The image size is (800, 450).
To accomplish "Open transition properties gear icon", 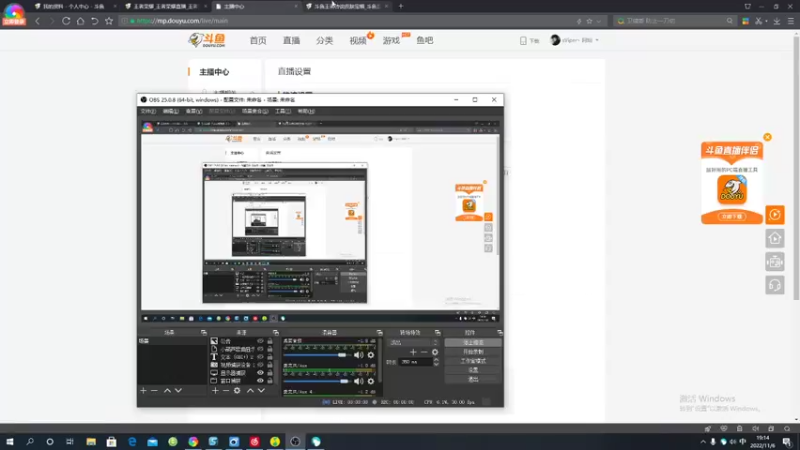I will [x=435, y=352].
